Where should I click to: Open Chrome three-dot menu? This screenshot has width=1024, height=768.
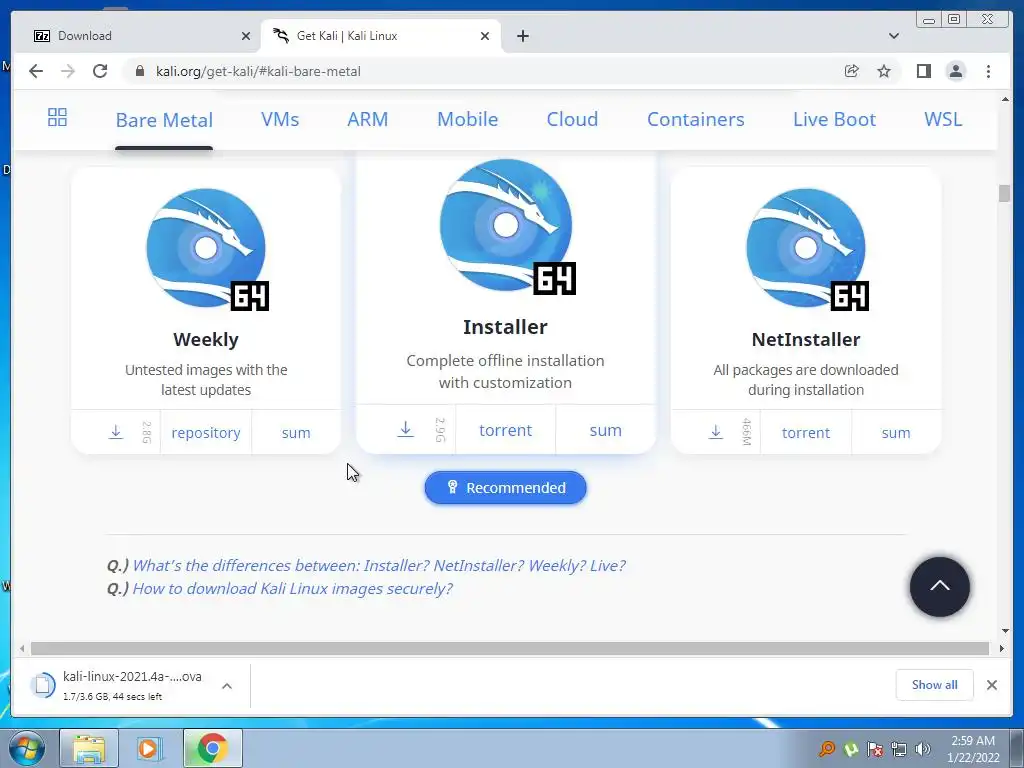988,71
